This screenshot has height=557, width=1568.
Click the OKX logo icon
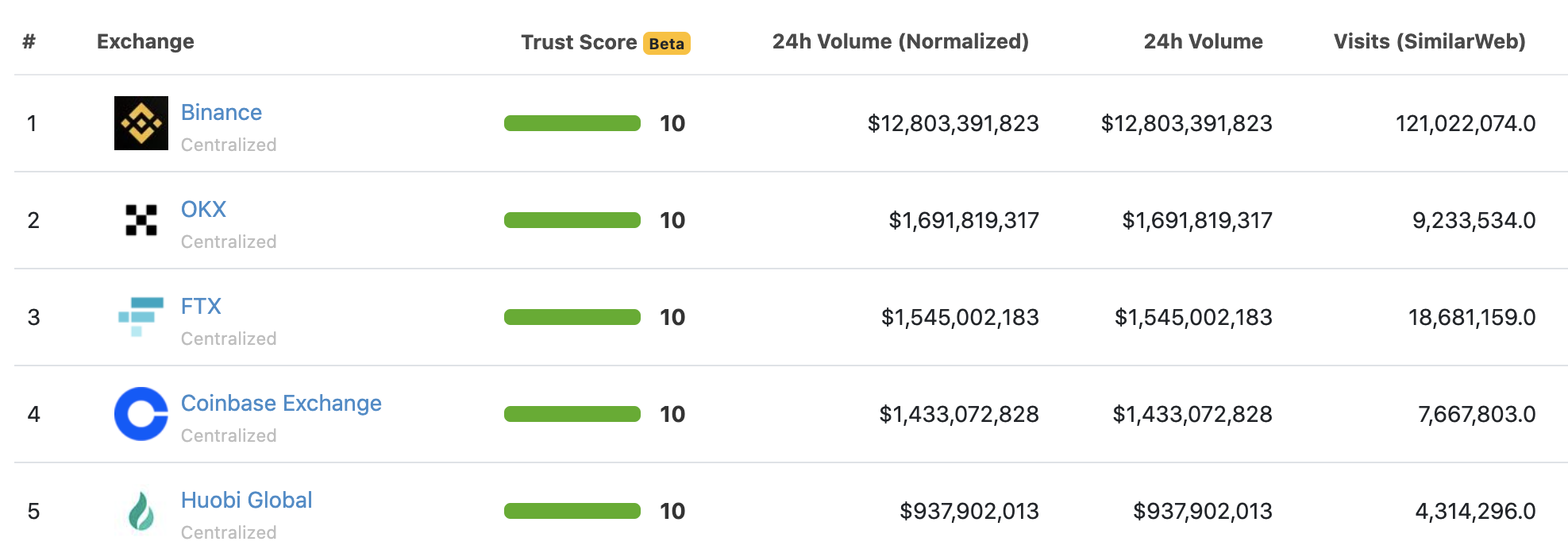141,220
